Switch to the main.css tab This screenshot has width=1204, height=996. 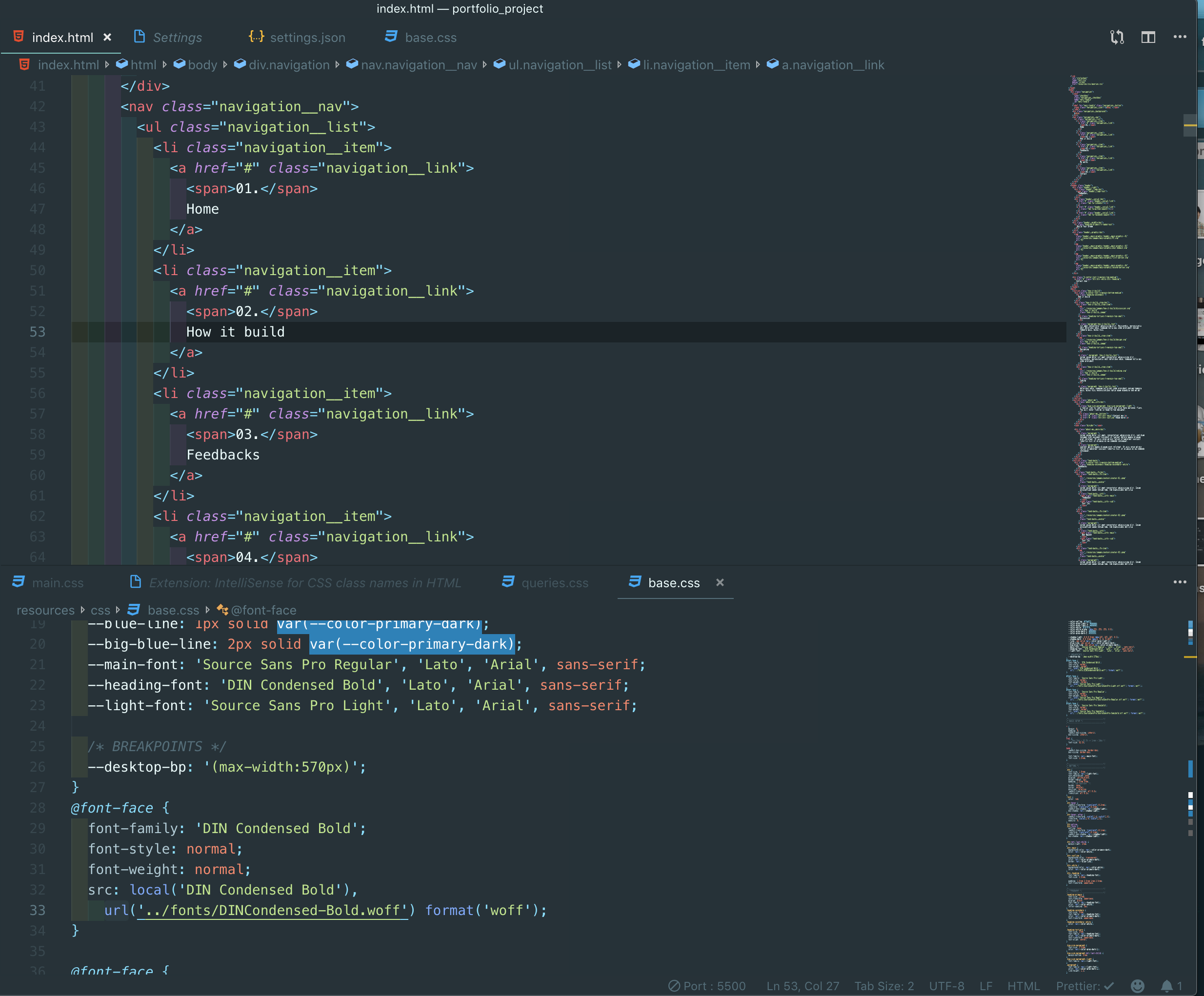click(48, 582)
